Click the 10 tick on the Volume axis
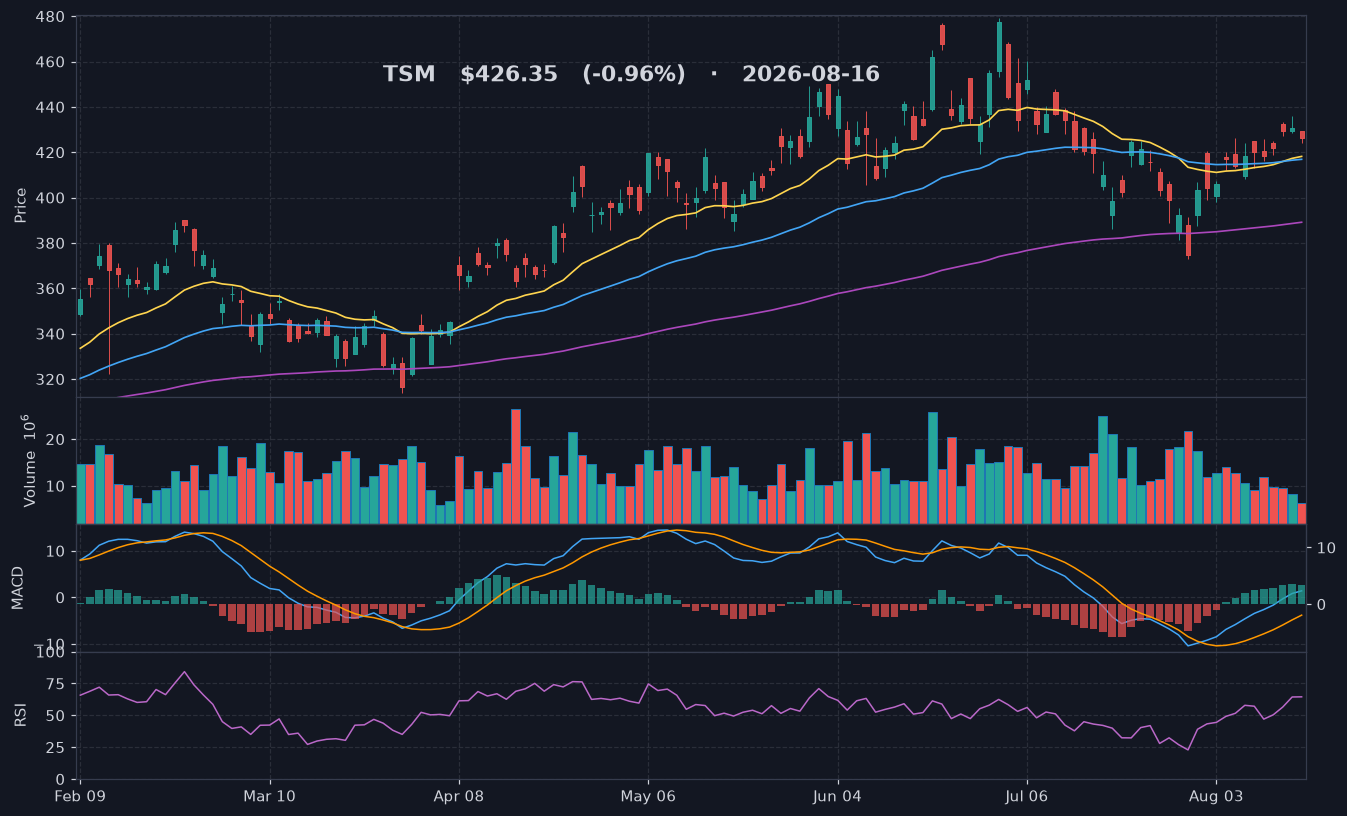 pyautogui.click(x=56, y=486)
